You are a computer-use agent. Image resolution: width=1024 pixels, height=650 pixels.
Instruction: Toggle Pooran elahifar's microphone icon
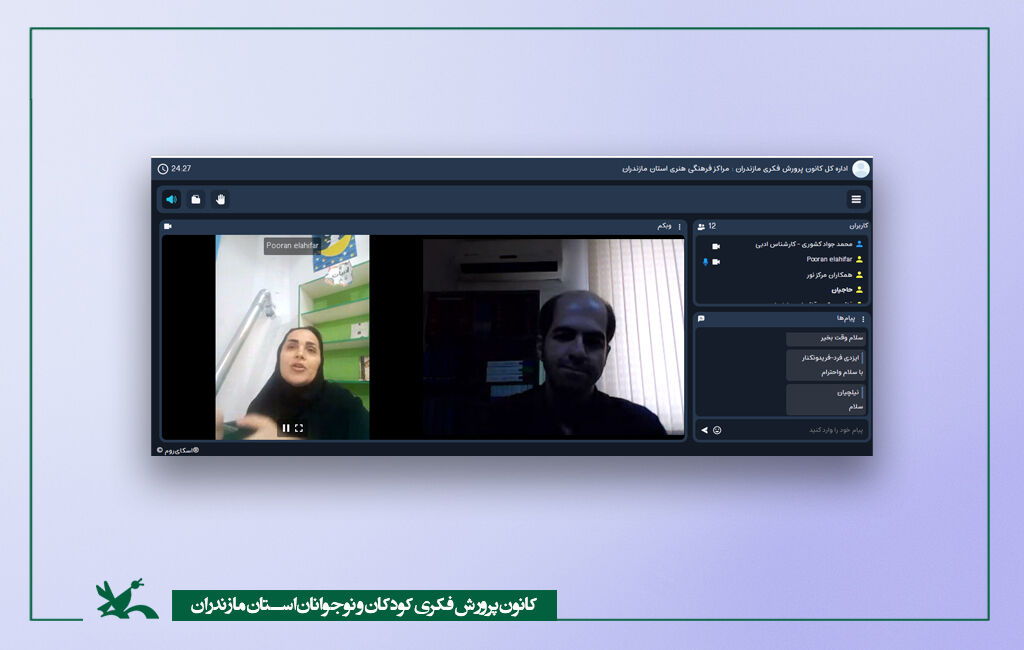pyautogui.click(x=705, y=261)
